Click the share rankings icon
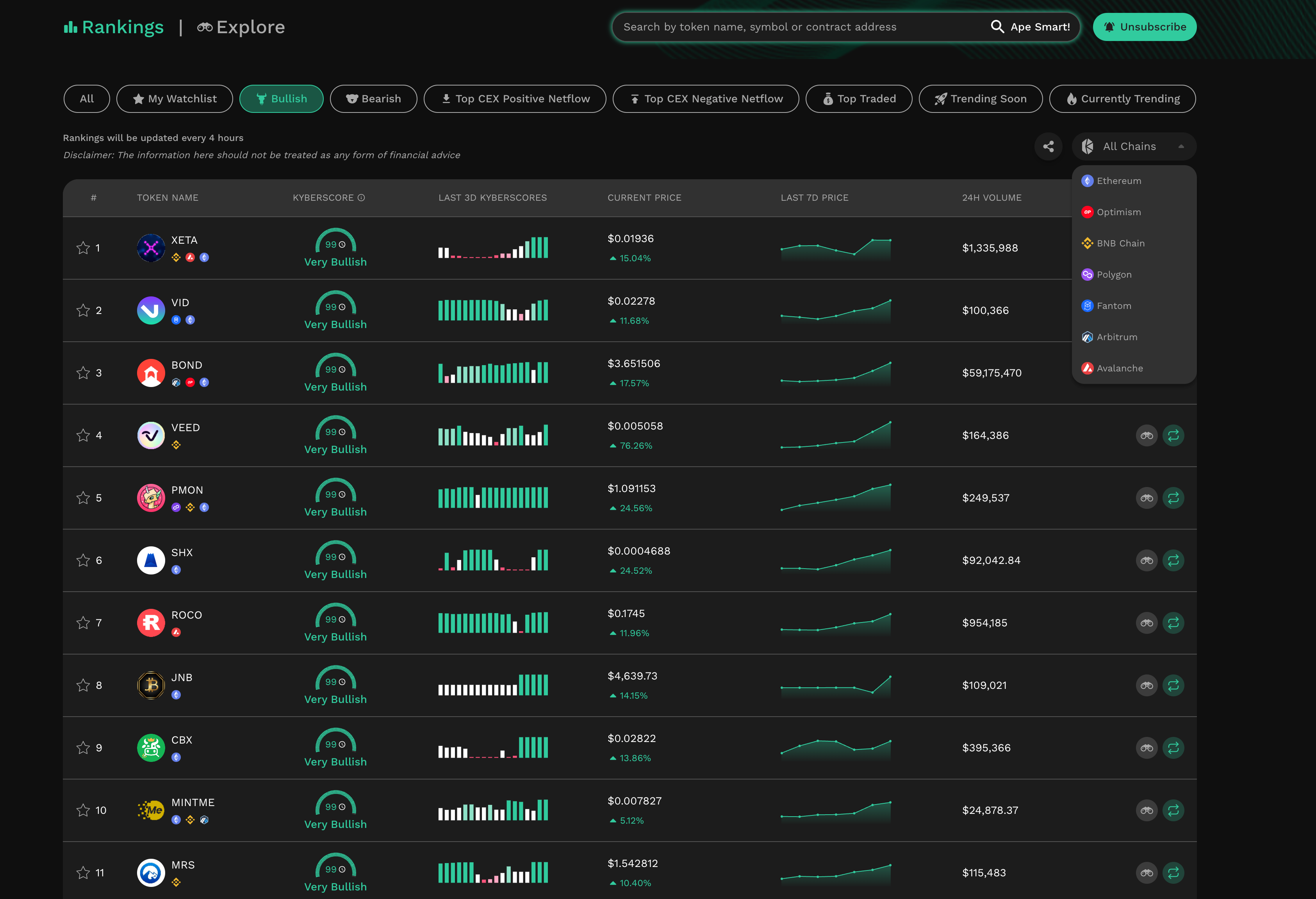The height and width of the screenshot is (899, 1316). (1048, 147)
